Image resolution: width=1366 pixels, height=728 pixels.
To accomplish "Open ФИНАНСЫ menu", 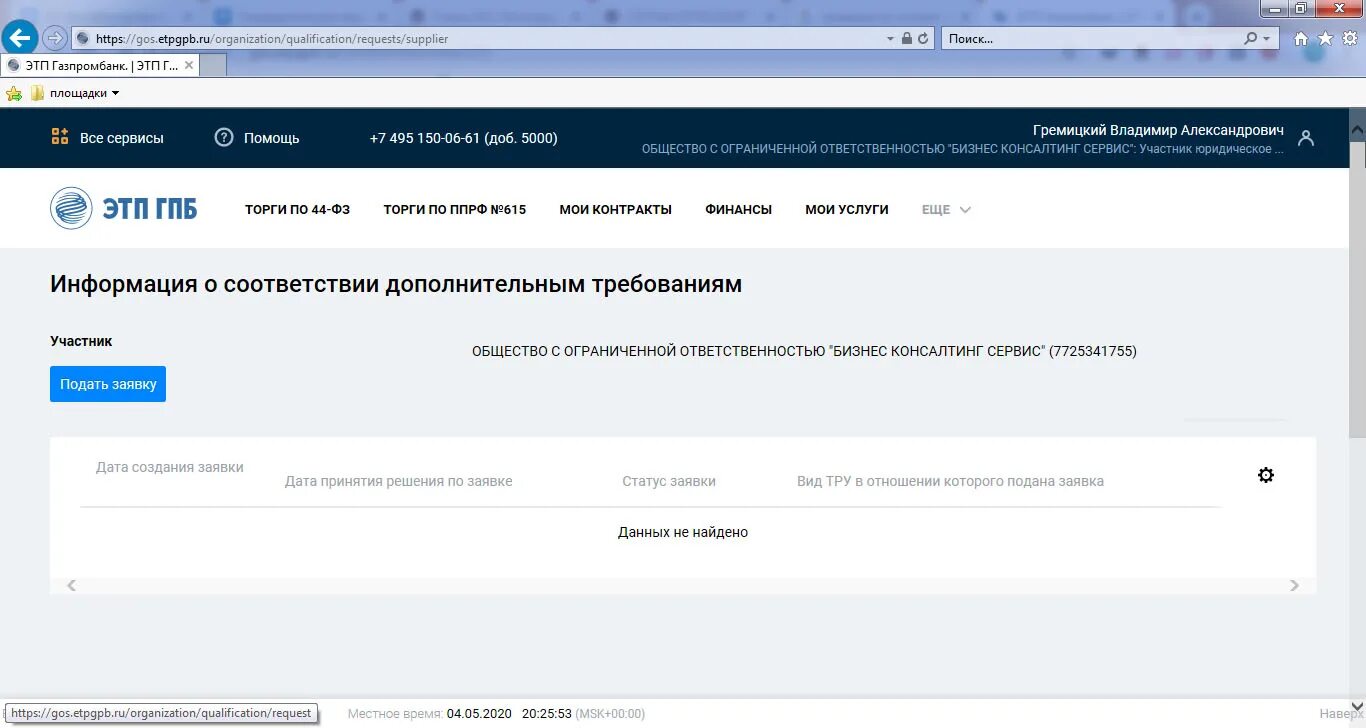I will [x=738, y=210].
